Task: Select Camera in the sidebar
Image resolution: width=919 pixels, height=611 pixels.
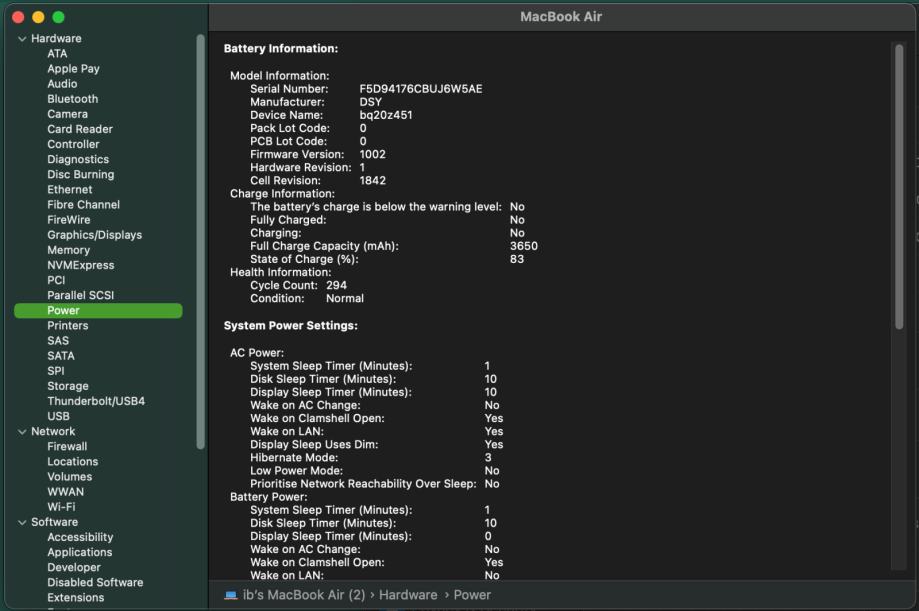Action: 67,114
